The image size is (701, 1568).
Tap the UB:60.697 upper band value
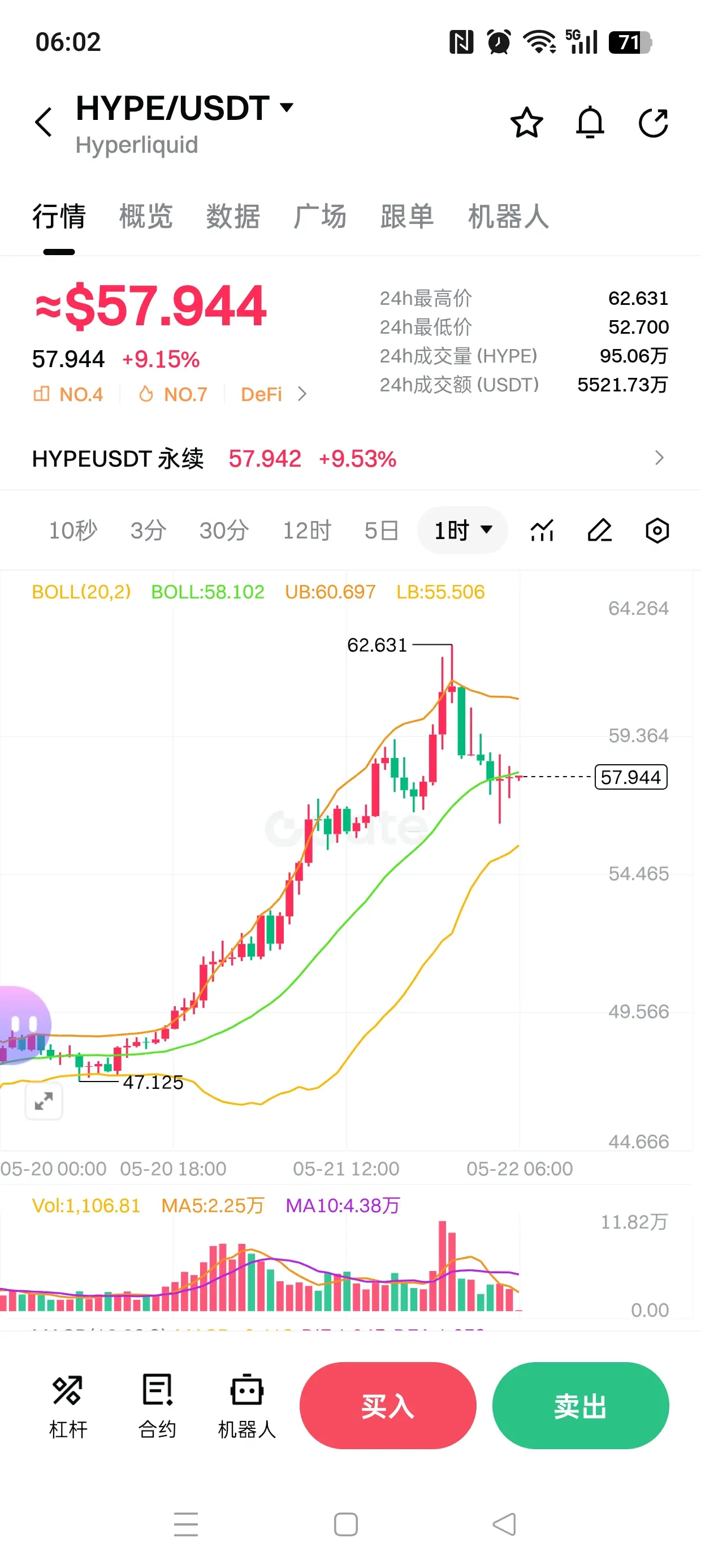(x=330, y=592)
